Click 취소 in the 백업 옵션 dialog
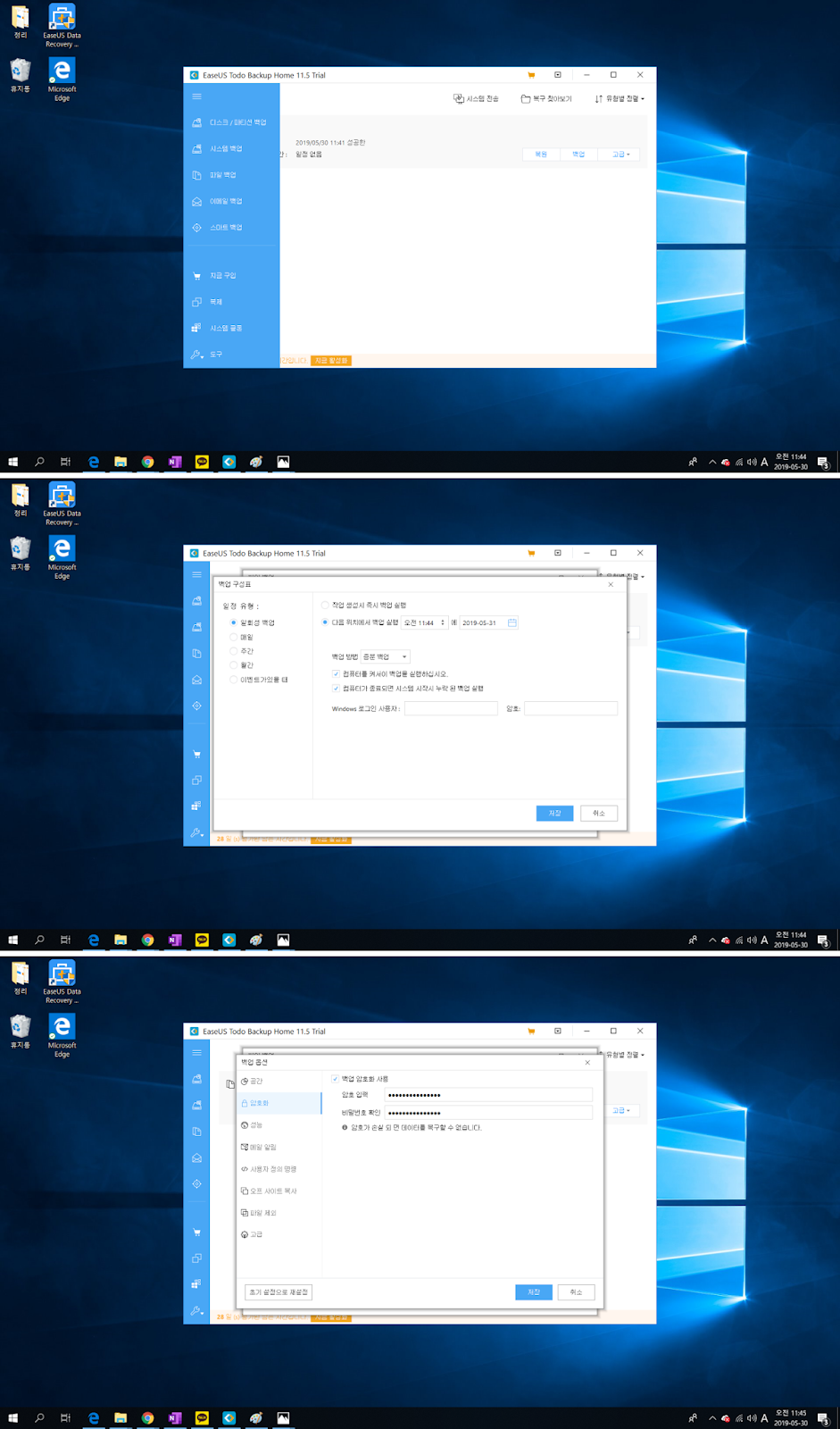Image resolution: width=840 pixels, height=1429 pixels. click(577, 1292)
